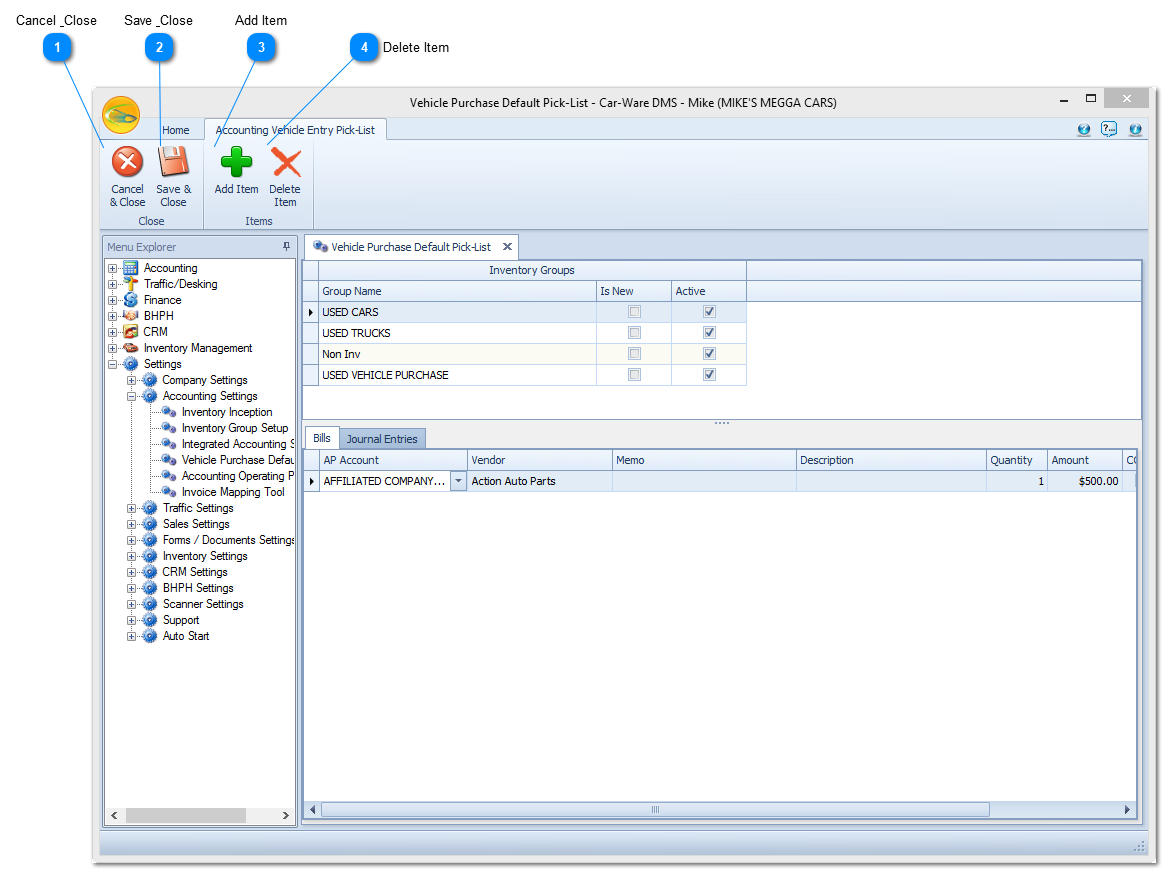
Task: Toggle Active checkbox for USED CARS
Action: coord(710,312)
